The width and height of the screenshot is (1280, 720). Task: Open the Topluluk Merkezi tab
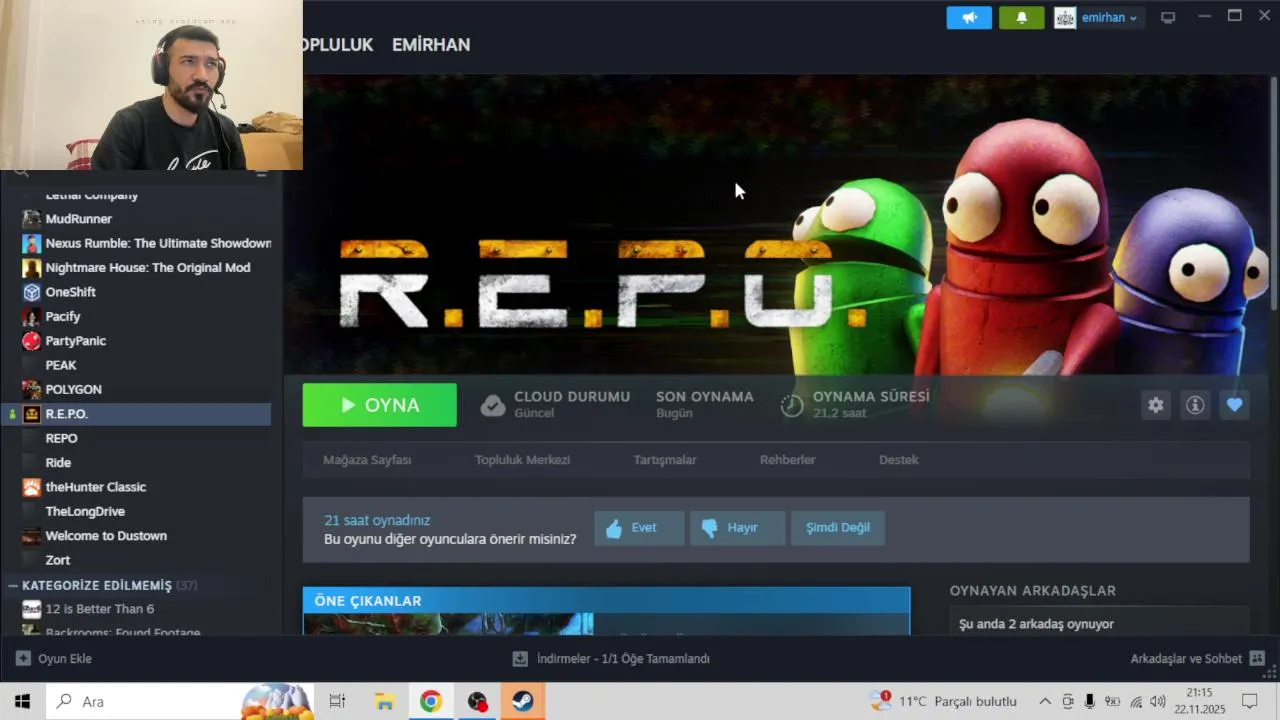click(522, 460)
